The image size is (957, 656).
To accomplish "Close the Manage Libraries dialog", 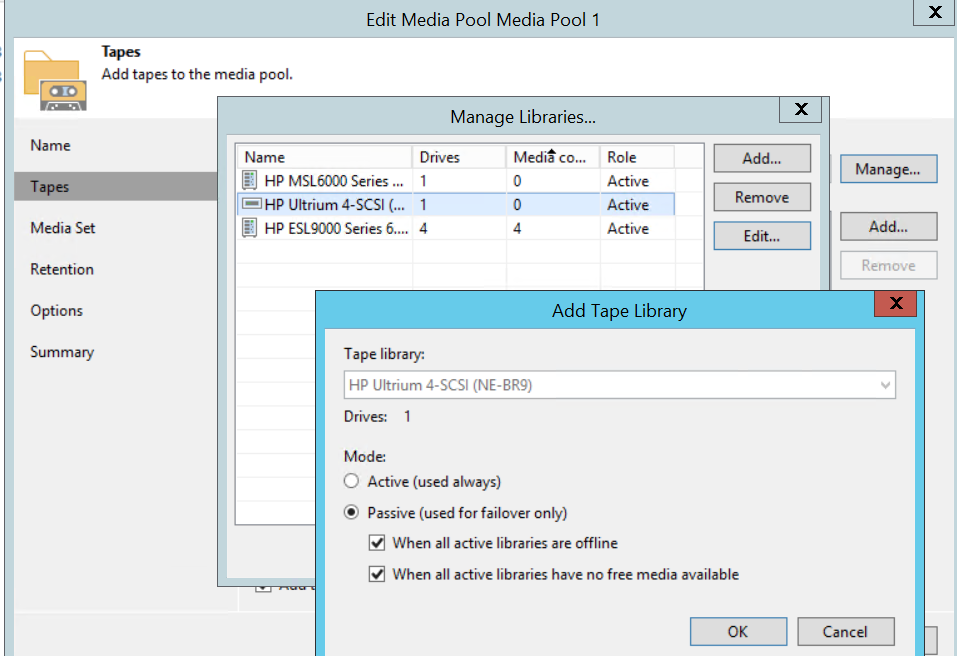I will pos(801,109).
